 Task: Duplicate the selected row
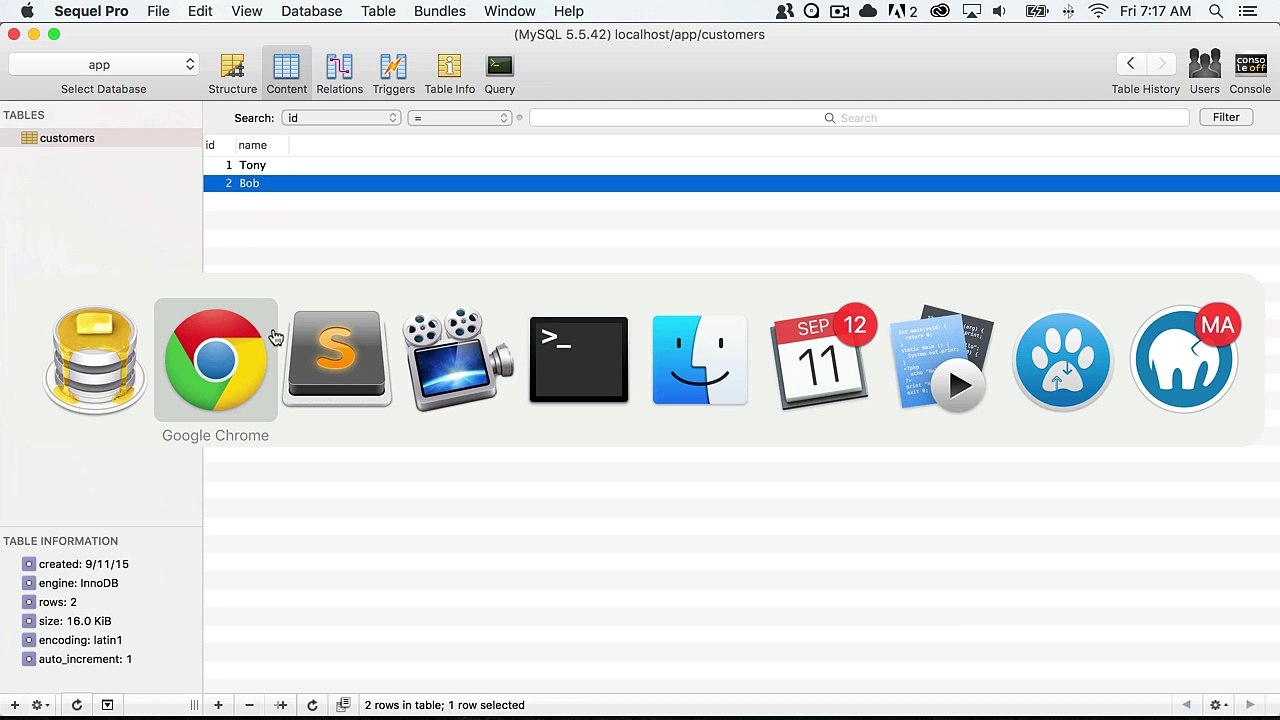click(281, 705)
